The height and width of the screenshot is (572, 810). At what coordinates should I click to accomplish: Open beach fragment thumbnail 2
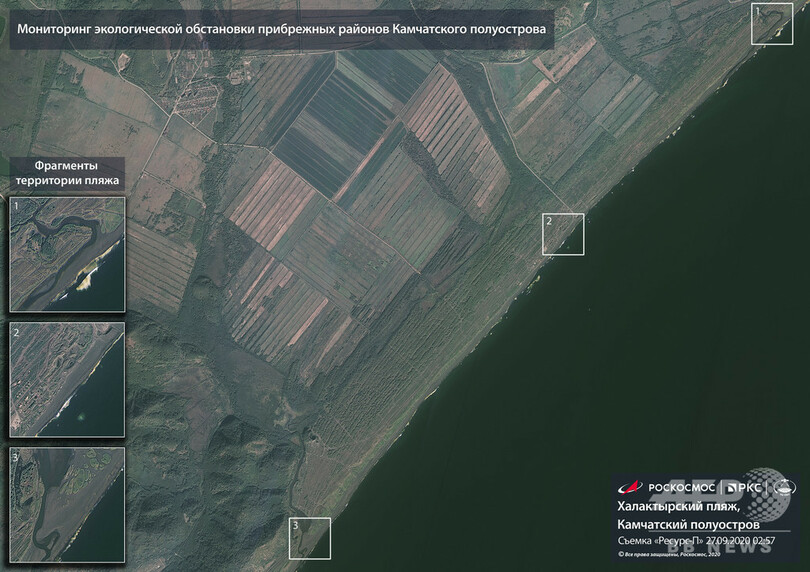point(68,379)
